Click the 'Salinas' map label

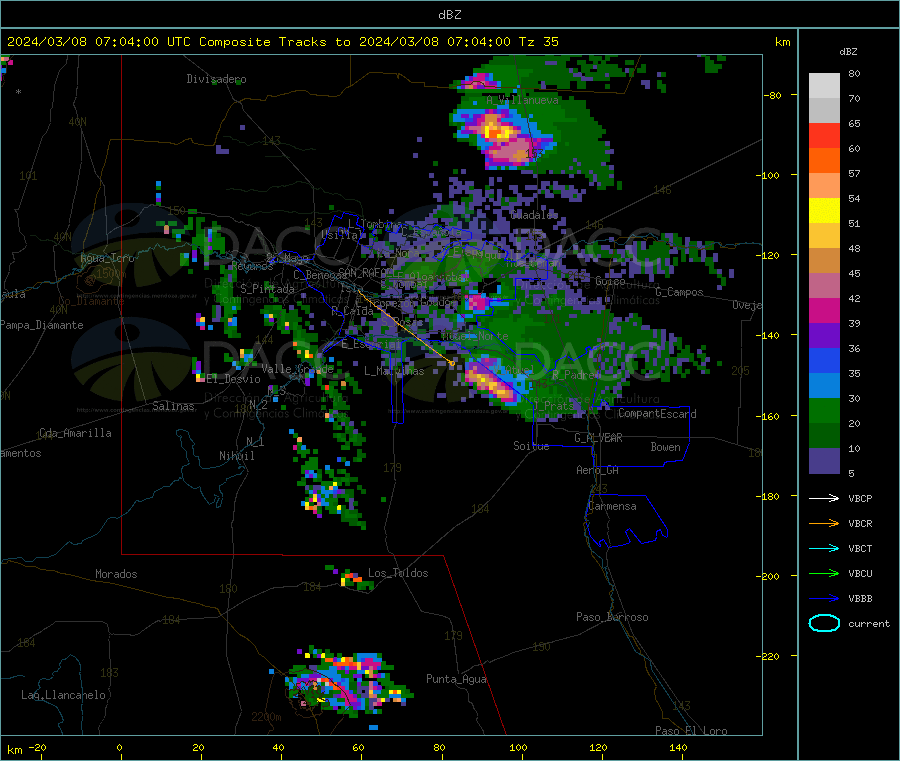tap(173, 406)
